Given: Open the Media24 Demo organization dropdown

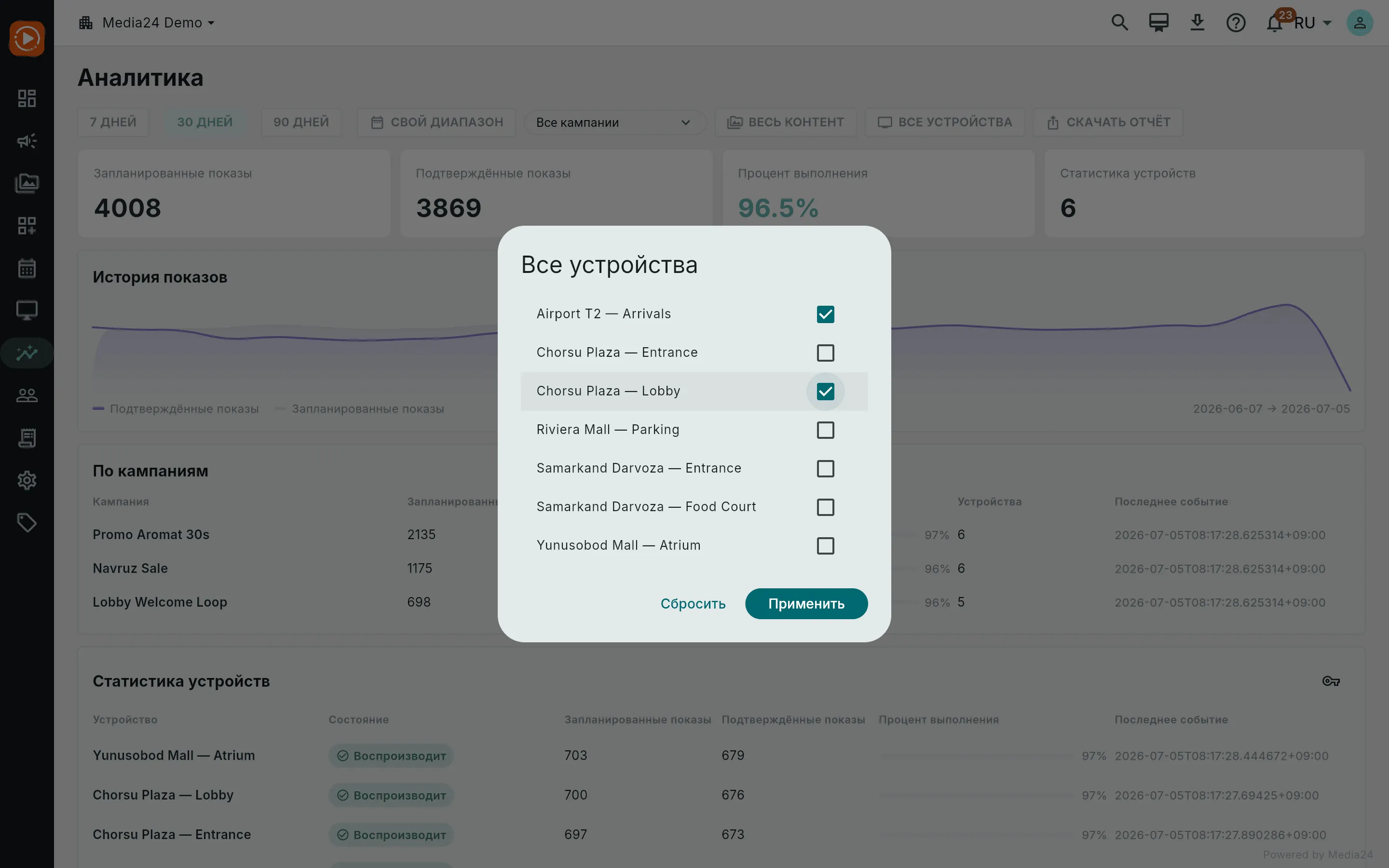Looking at the screenshot, I should 147,23.
